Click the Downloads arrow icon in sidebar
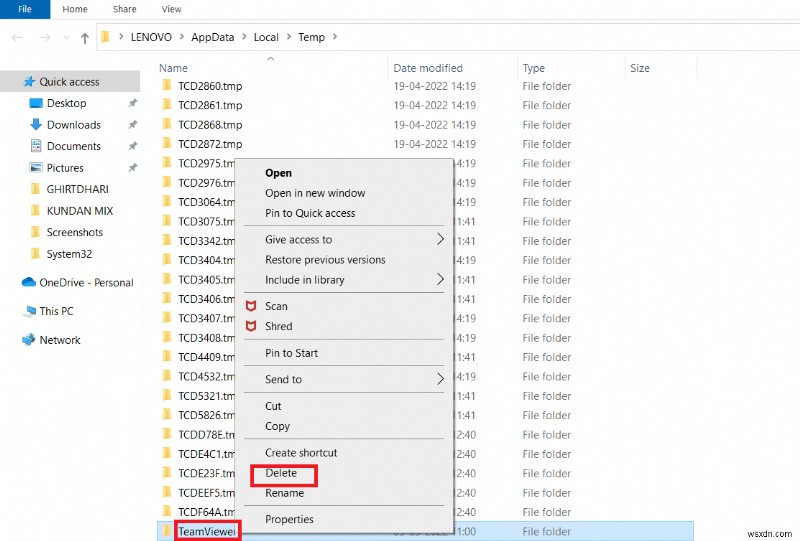800x541 pixels. [36, 125]
